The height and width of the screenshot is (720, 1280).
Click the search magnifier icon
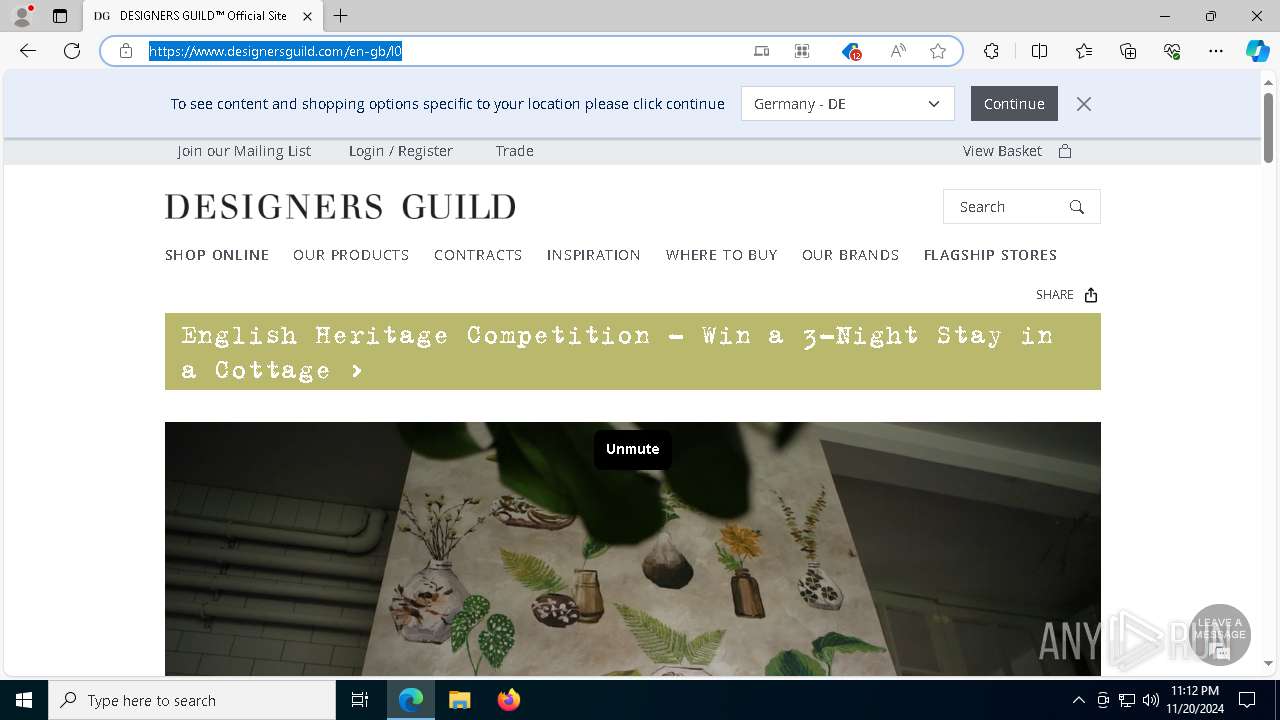coord(1077,207)
